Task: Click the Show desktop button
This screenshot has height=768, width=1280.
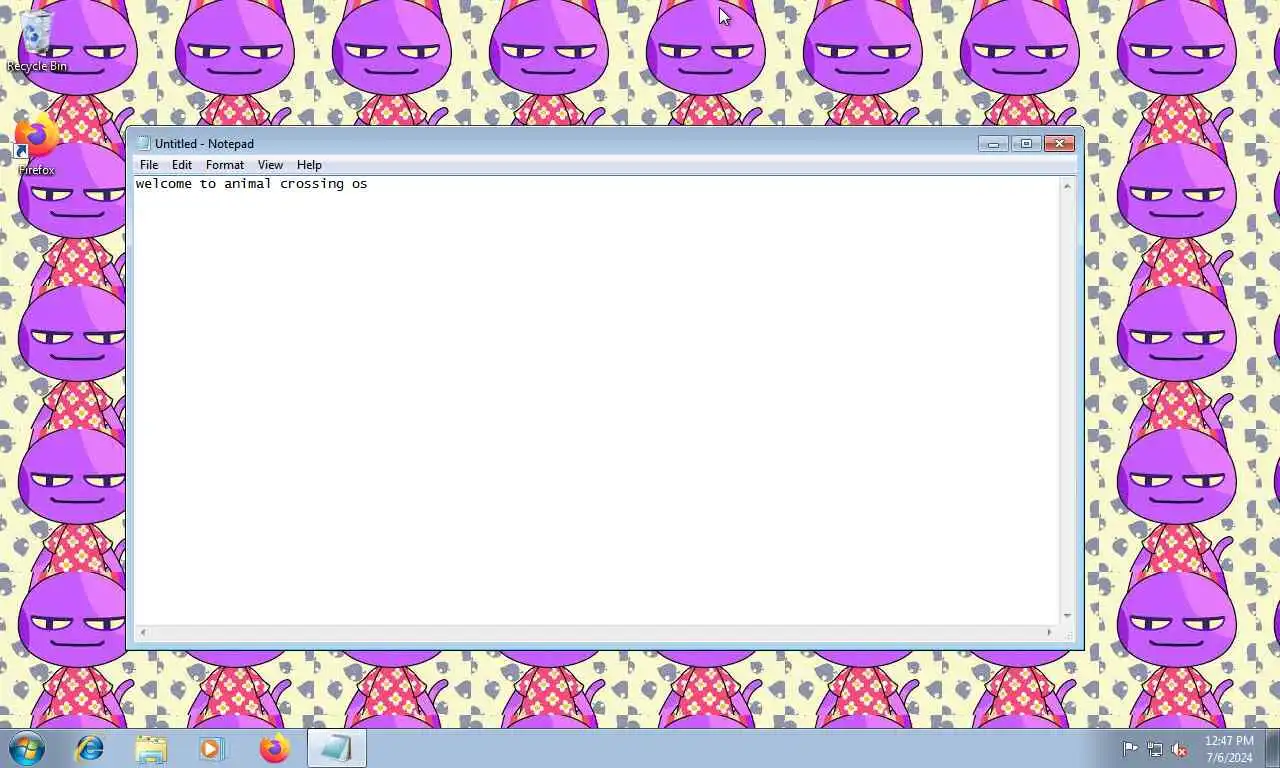Action: (1272, 748)
